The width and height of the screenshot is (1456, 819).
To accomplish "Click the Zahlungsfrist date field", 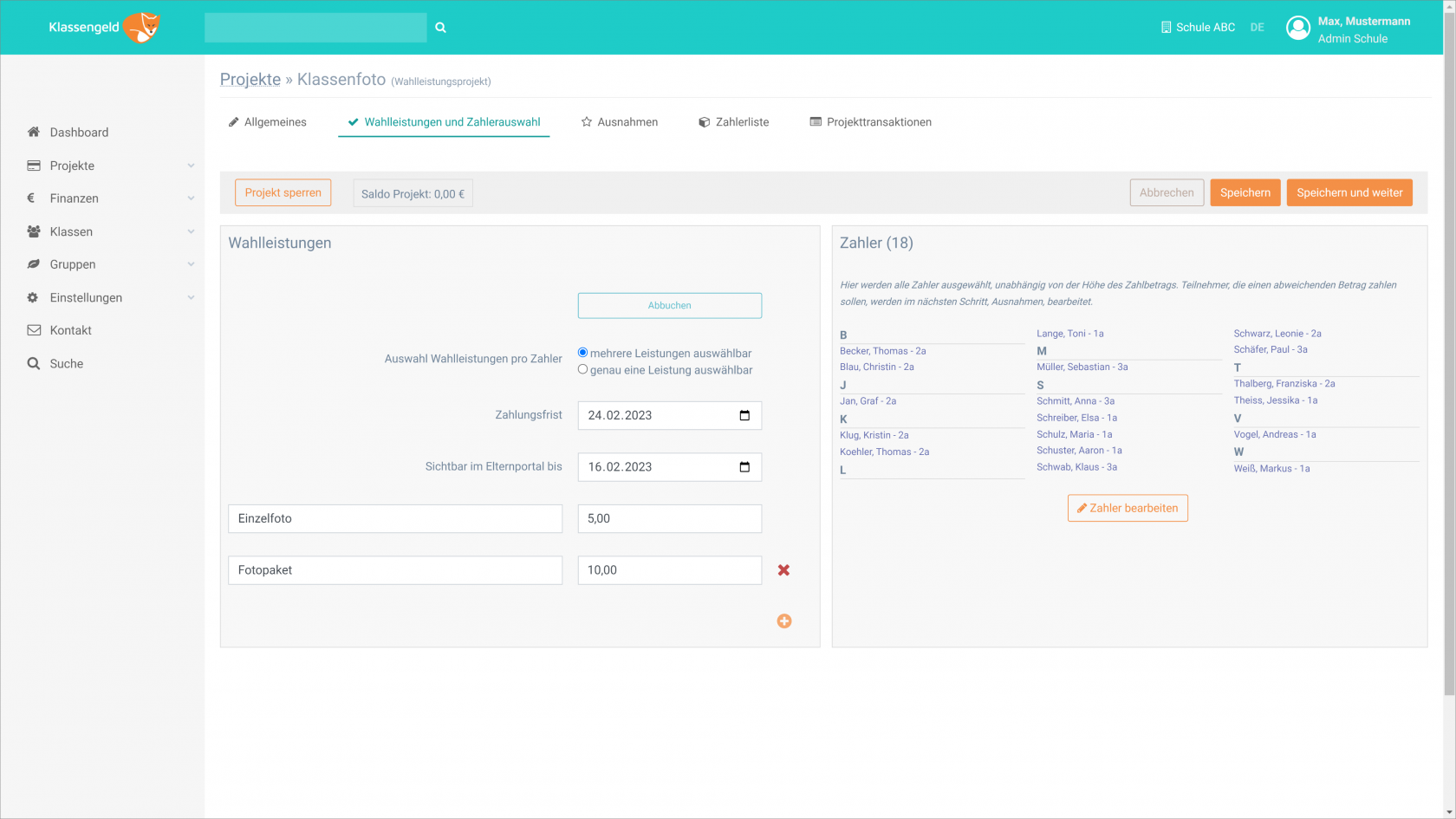I will [670, 415].
